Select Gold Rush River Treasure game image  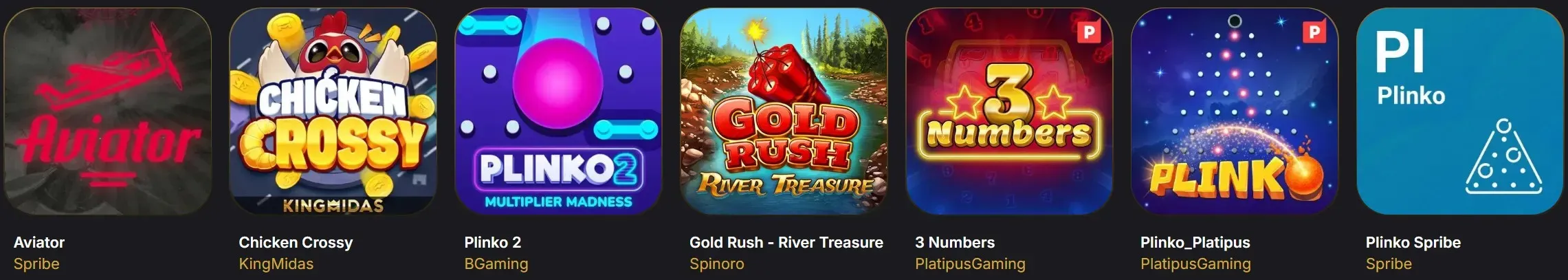click(x=784, y=111)
